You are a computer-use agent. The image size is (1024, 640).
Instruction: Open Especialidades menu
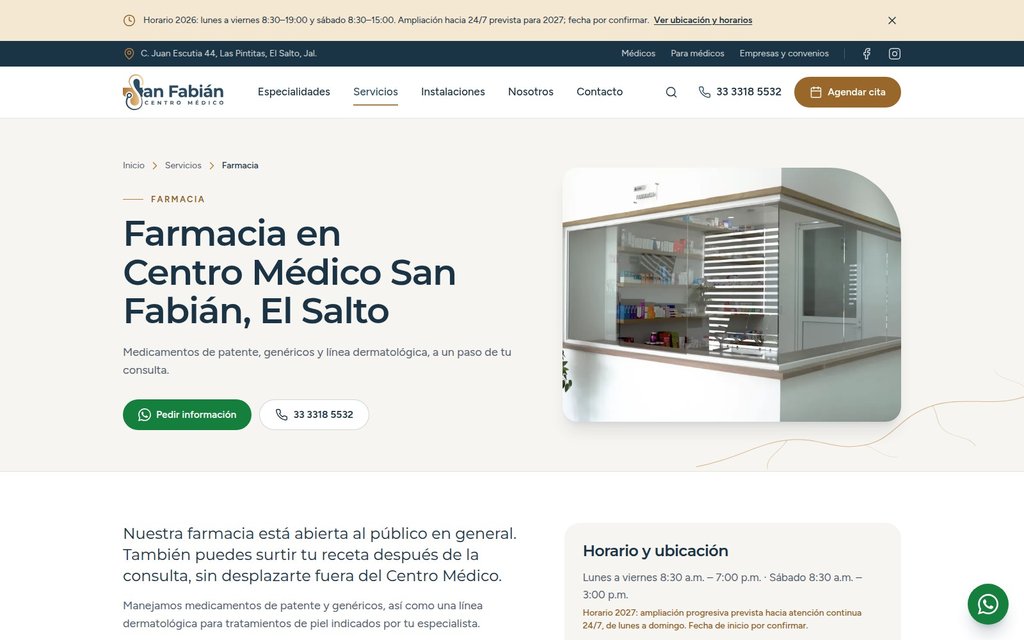(294, 92)
